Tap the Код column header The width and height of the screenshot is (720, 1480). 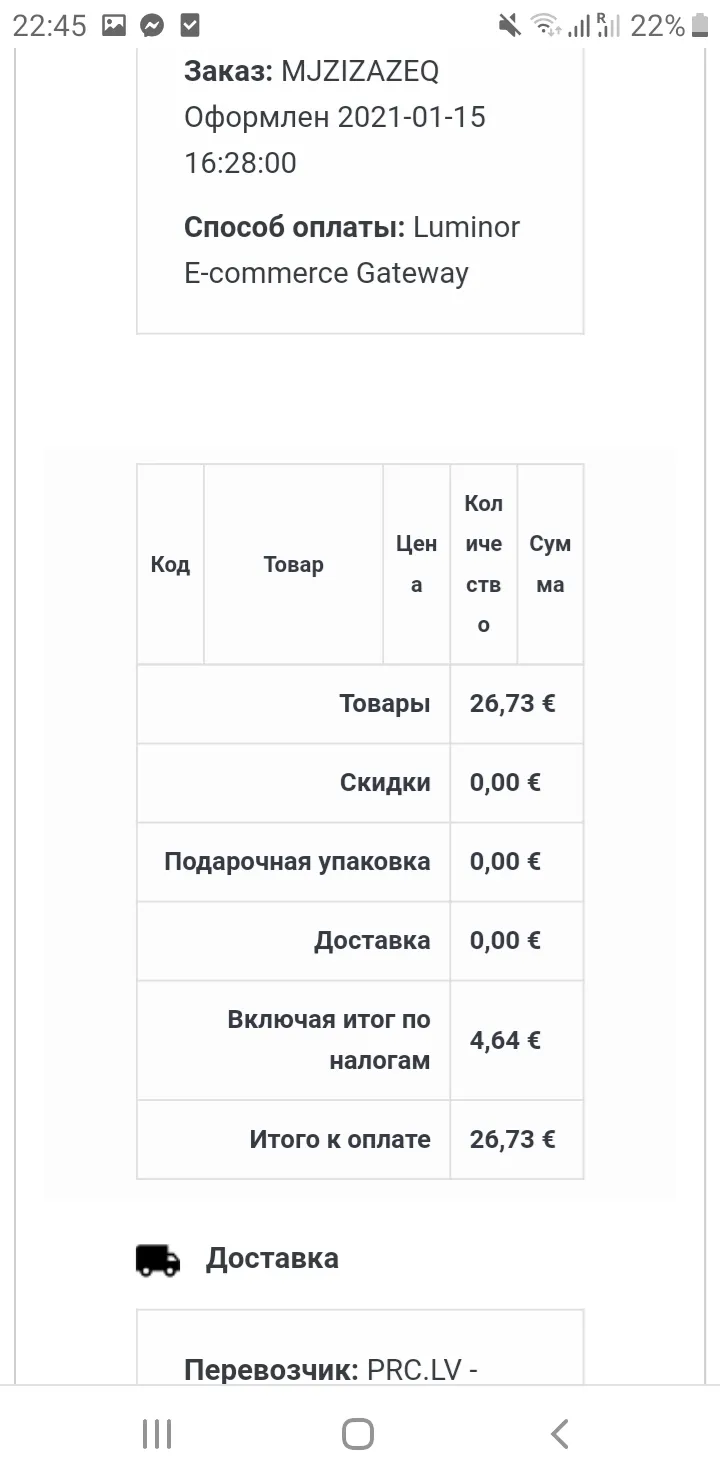click(170, 564)
